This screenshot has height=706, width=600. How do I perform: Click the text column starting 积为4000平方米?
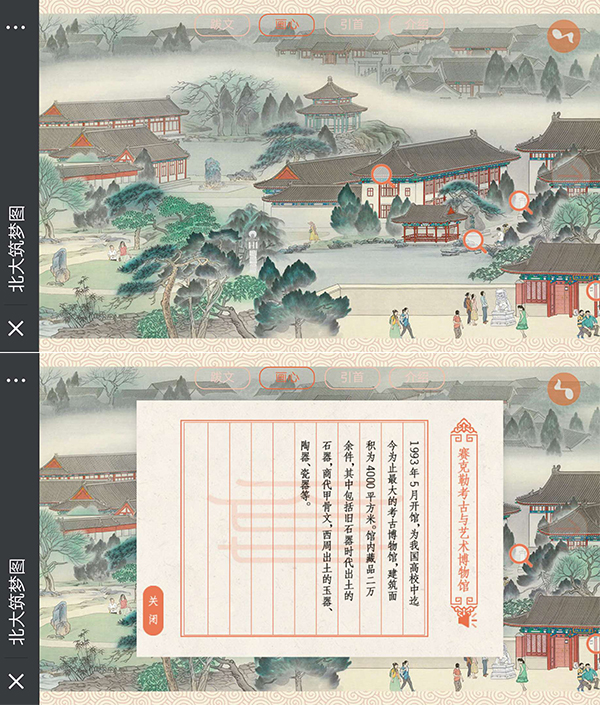click(370, 518)
